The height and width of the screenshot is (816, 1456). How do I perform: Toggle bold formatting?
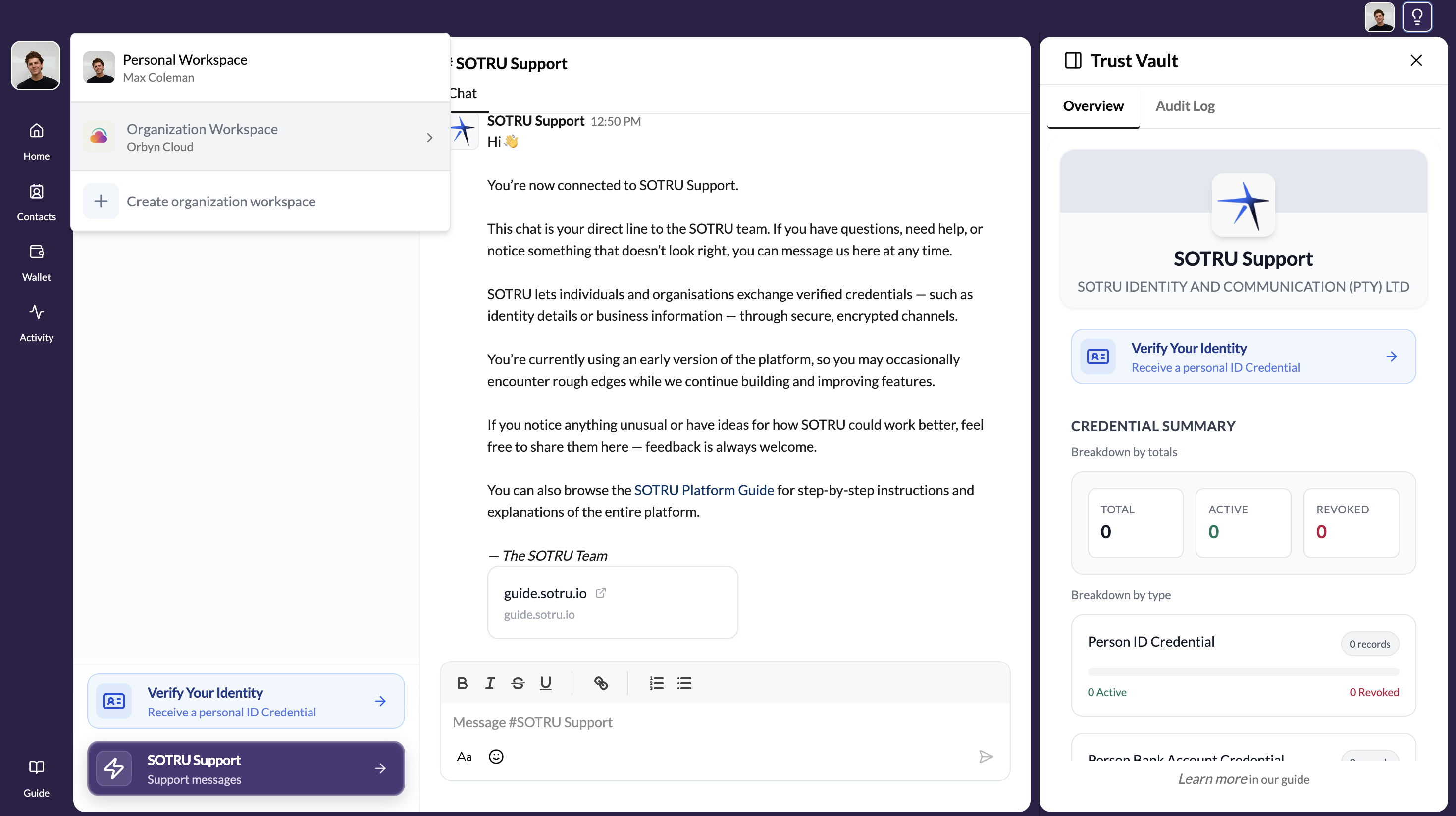[x=462, y=683]
